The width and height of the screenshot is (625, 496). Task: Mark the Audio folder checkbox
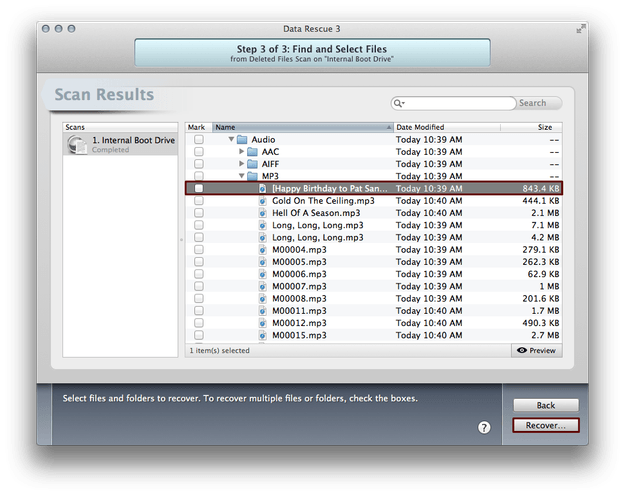(199, 140)
